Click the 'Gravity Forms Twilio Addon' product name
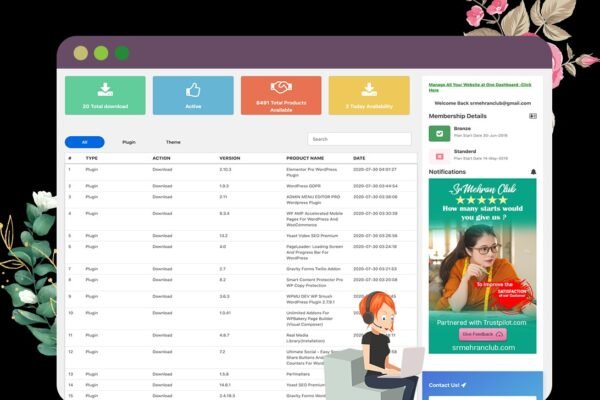600x400 pixels. (313, 269)
